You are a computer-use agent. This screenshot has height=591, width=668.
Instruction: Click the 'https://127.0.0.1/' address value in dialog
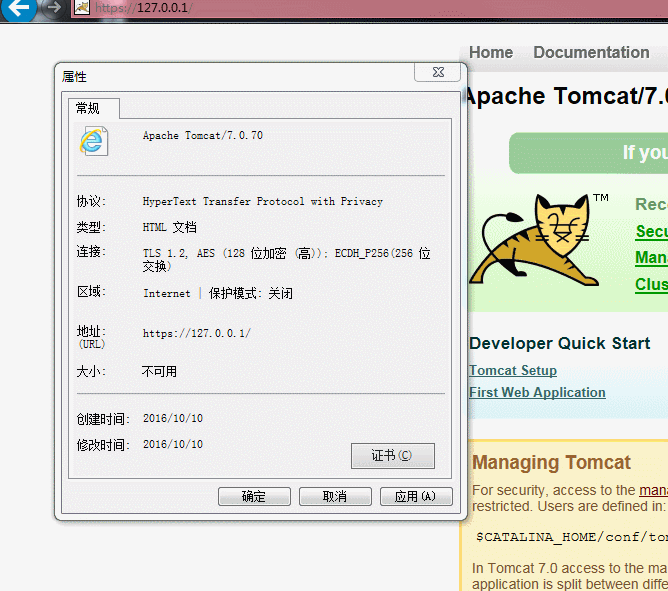coord(196,333)
